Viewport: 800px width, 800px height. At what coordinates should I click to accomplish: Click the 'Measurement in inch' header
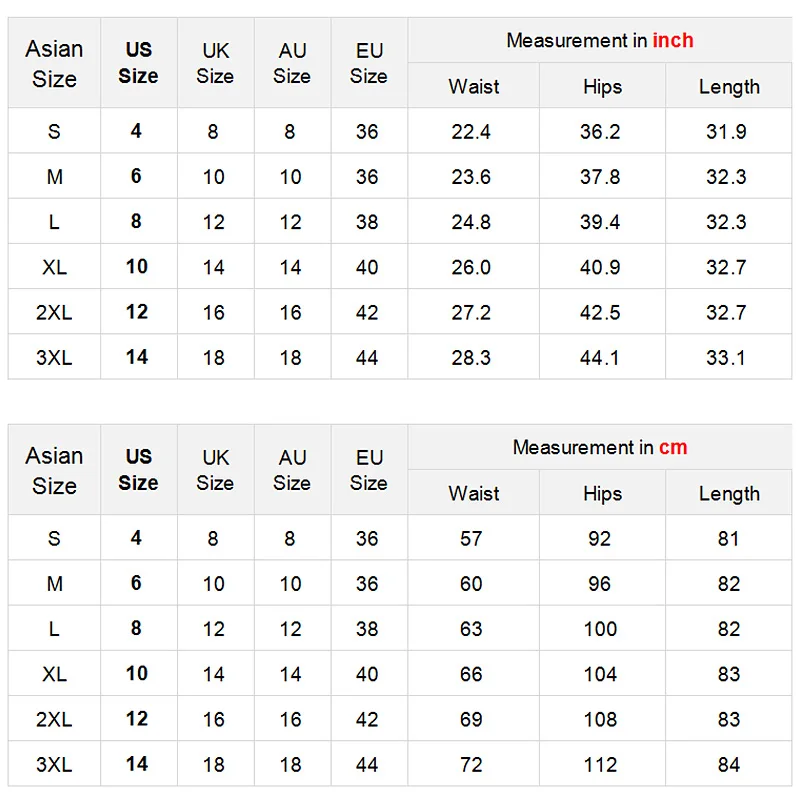click(599, 41)
